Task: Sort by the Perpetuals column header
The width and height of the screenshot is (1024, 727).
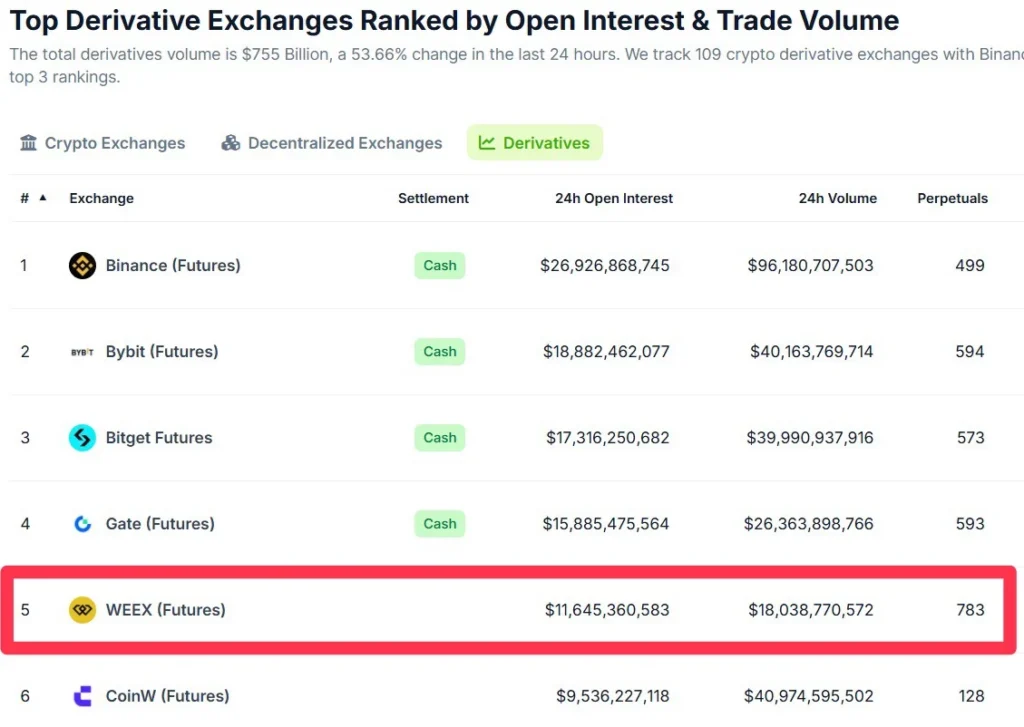Action: pyautogui.click(x=952, y=198)
